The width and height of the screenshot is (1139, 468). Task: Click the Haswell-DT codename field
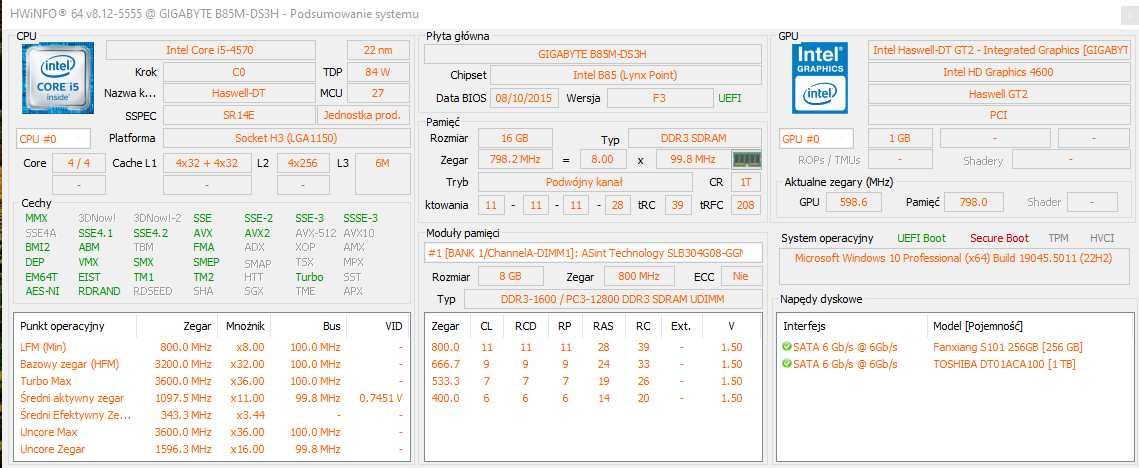(x=239, y=93)
